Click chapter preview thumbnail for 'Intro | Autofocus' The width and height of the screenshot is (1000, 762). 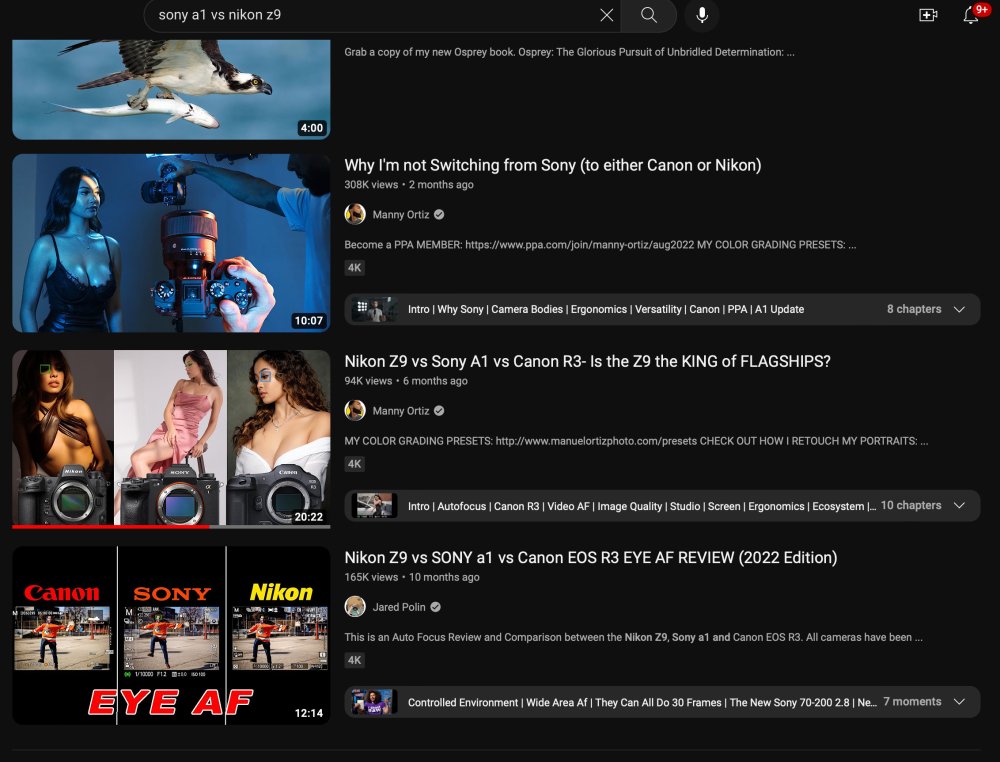click(374, 506)
